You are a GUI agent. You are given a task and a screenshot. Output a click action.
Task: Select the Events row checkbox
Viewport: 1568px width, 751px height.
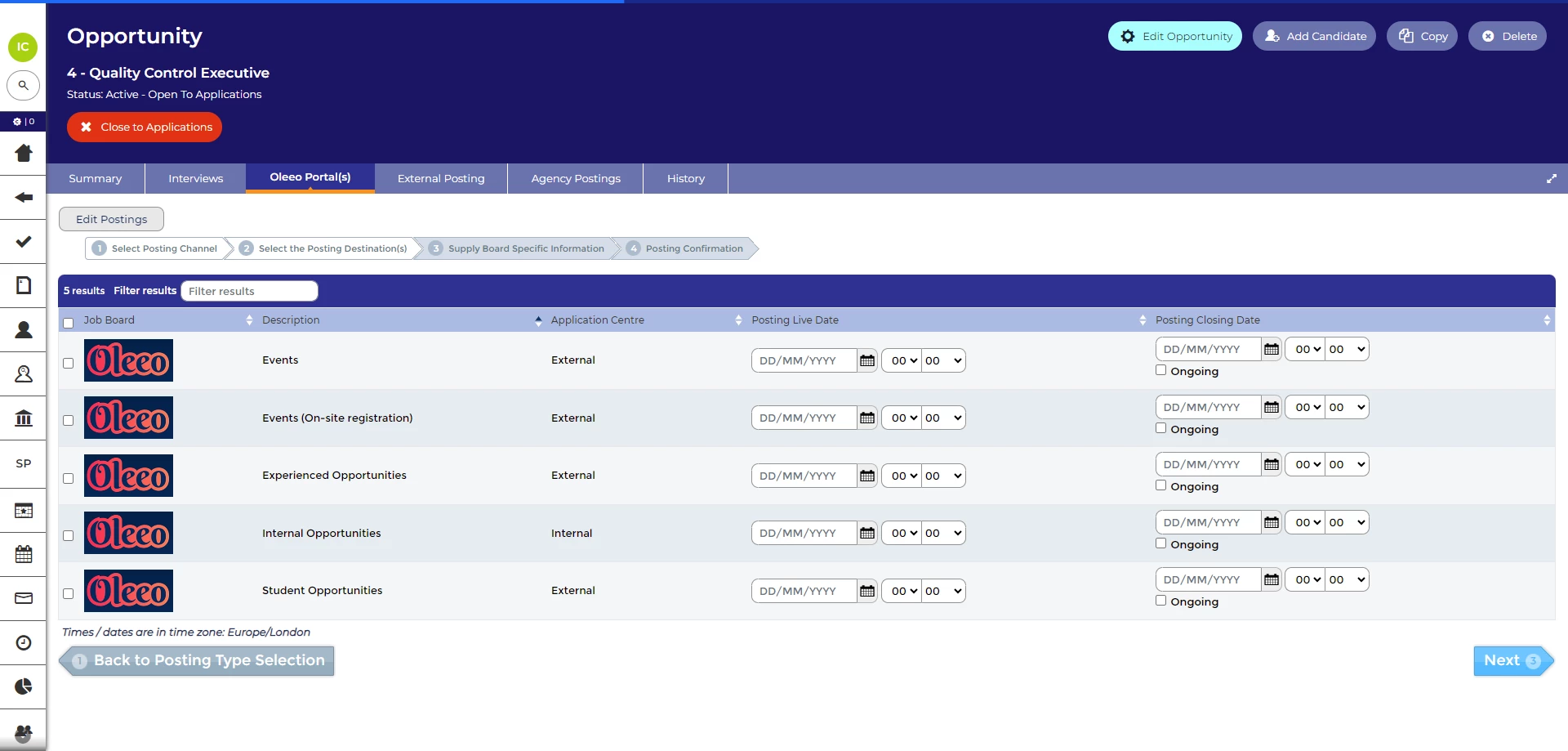pyautogui.click(x=69, y=363)
